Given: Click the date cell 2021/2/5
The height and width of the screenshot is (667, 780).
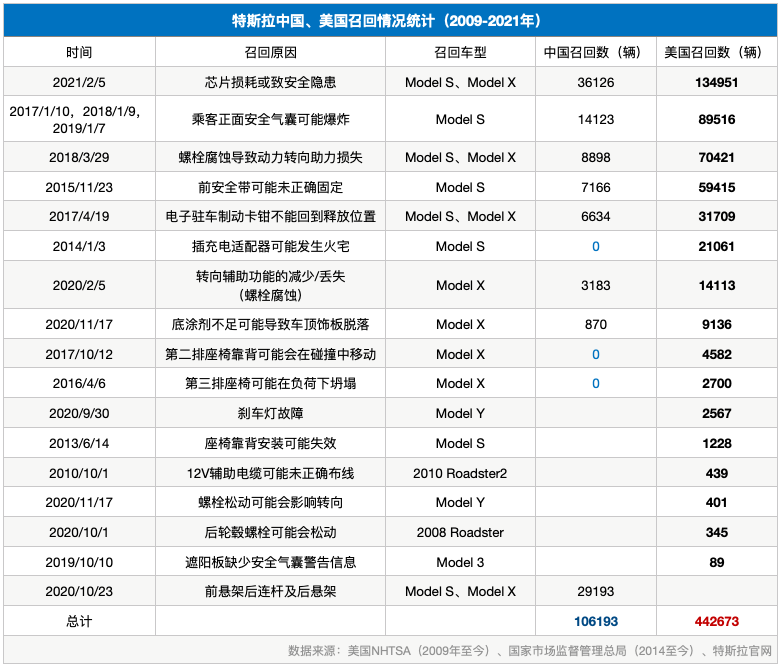Looking at the screenshot, I should (79, 82).
